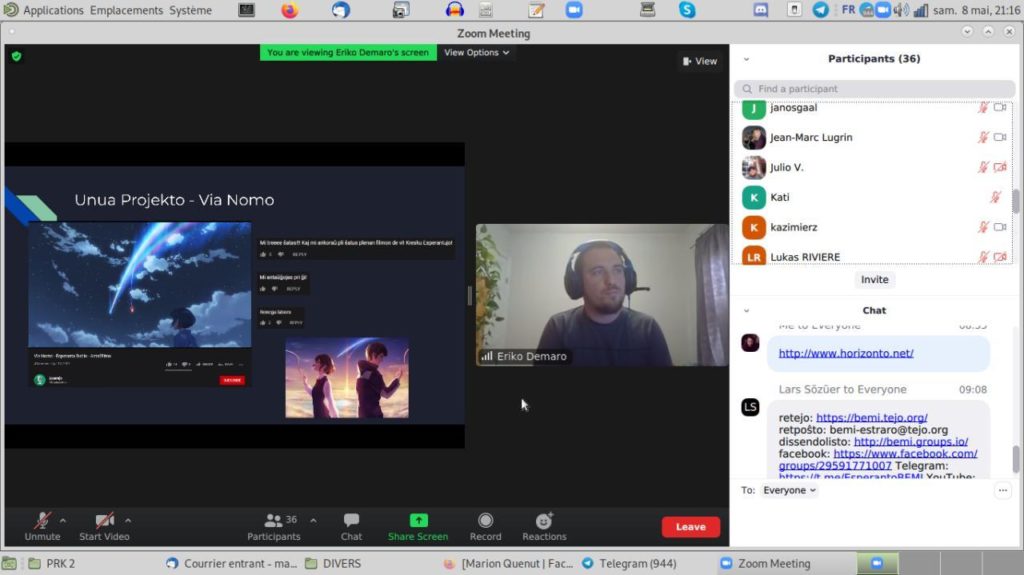
Task: Unmute the microphone
Action: [42, 527]
